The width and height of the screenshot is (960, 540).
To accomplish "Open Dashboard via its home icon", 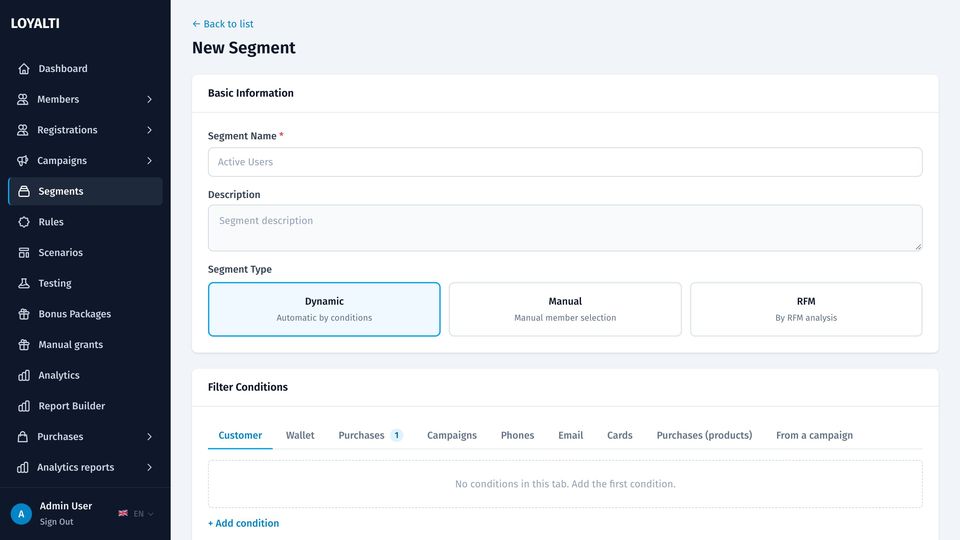I will (x=24, y=69).
